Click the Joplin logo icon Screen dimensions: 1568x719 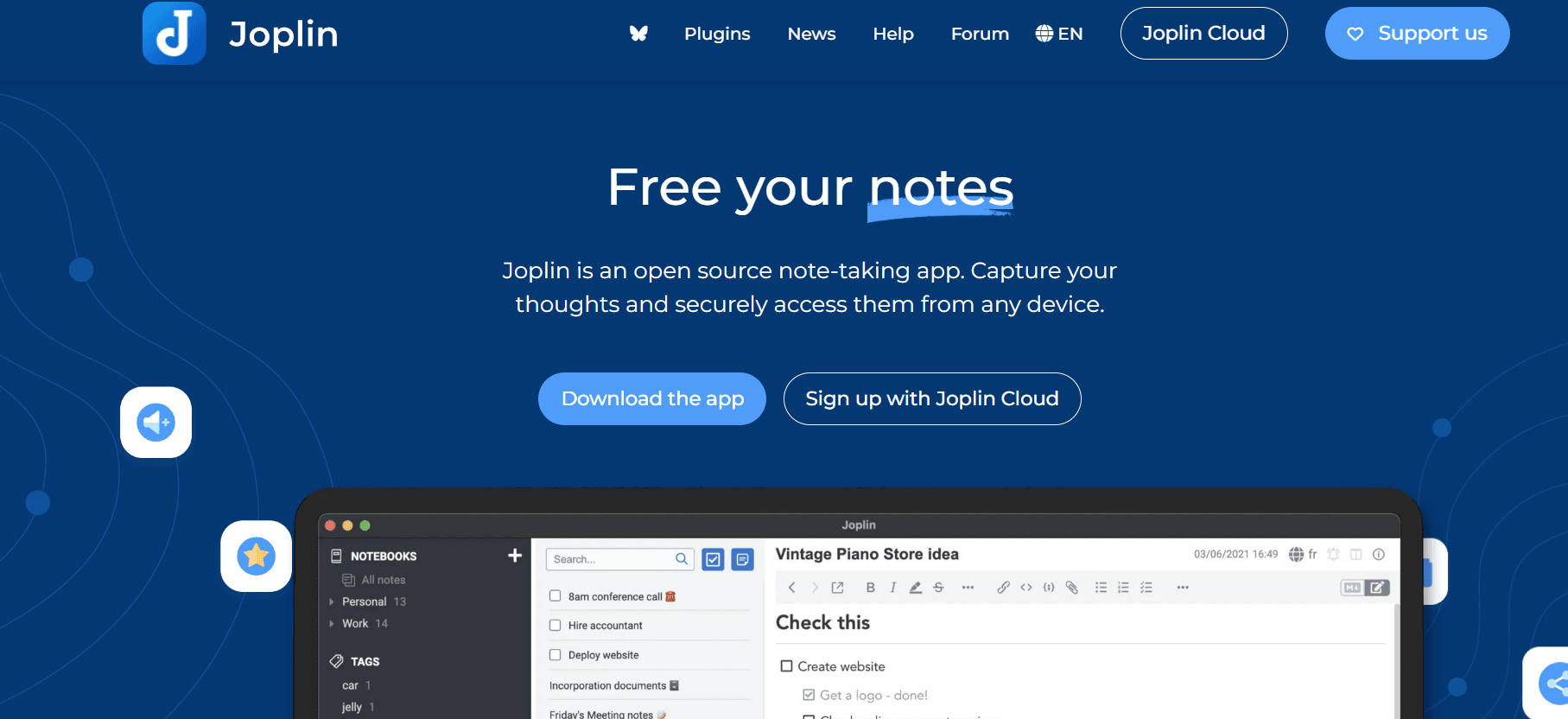point(174,33)
